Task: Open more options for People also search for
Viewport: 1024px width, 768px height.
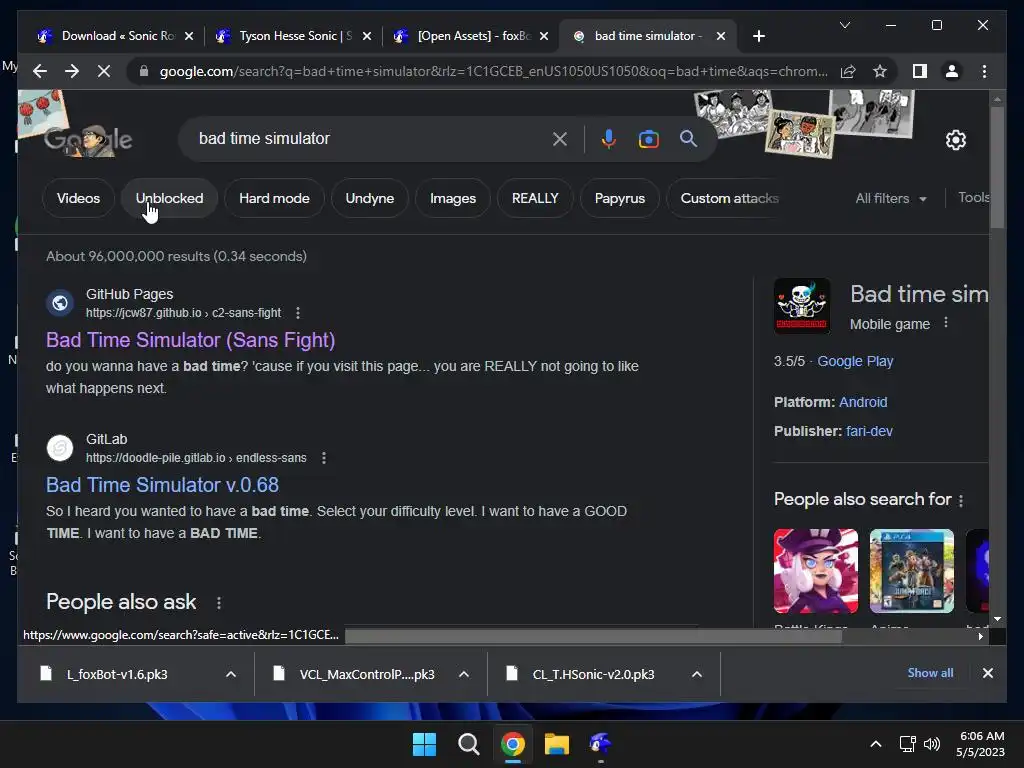Action: coord(961,501)
